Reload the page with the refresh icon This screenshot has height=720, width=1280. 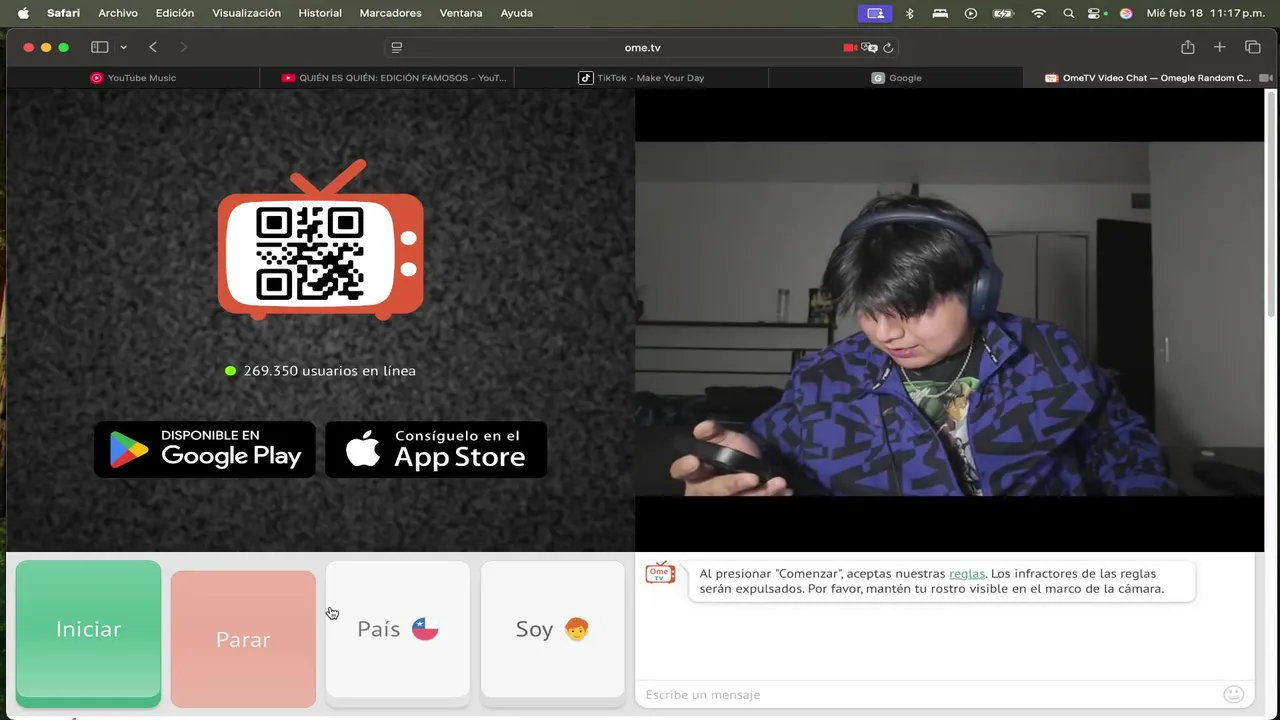click(x=888, y=47)
